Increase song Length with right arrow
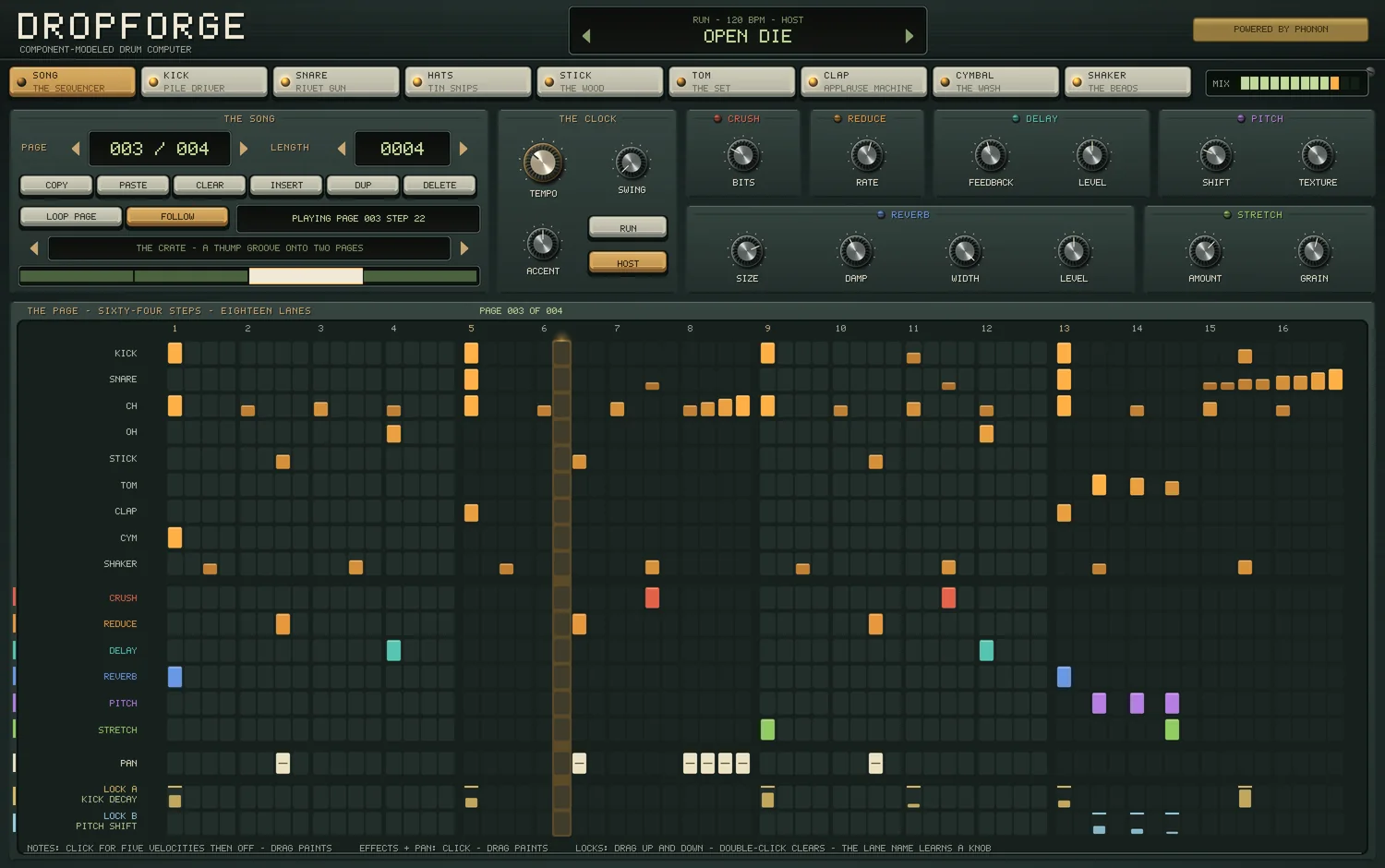 464,149
